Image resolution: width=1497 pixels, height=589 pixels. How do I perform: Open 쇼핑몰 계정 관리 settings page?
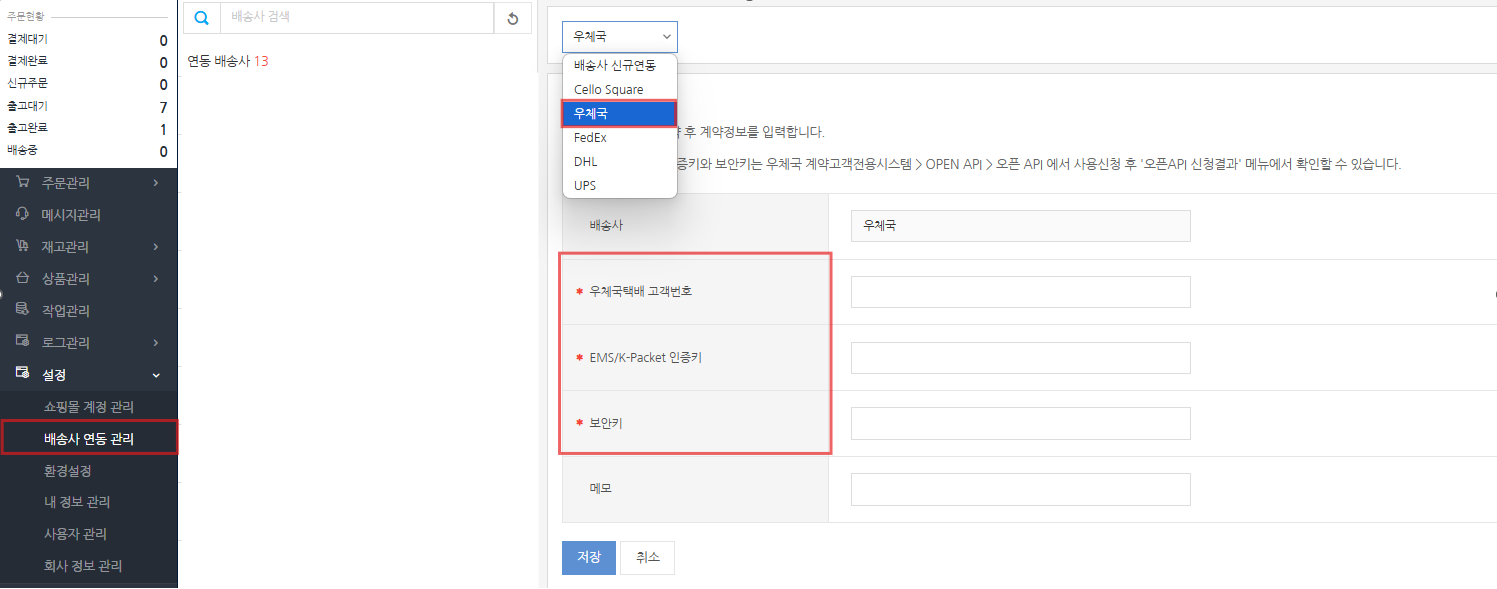point(89,407)
